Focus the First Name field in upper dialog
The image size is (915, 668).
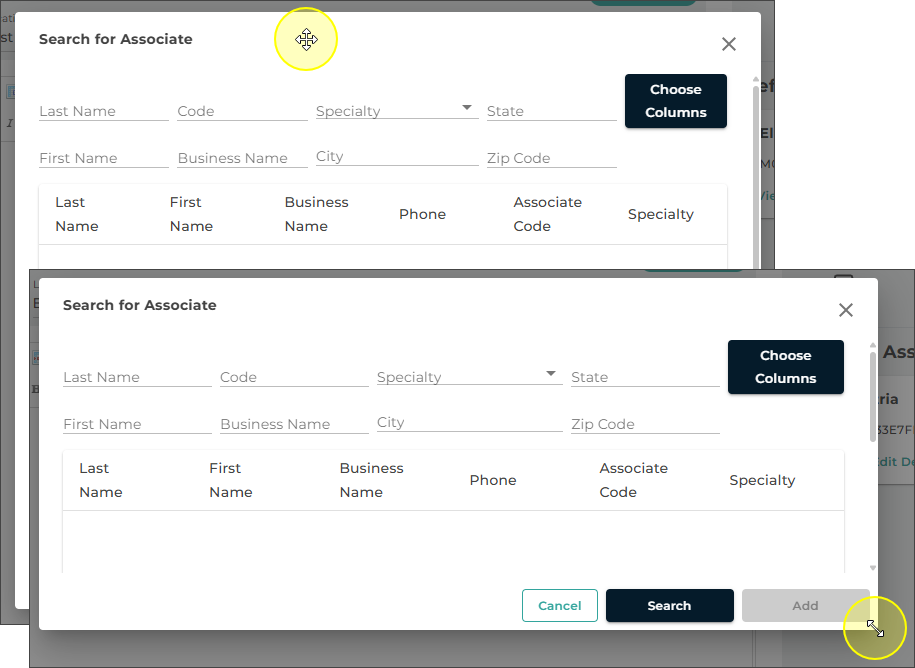pos(104,158)
